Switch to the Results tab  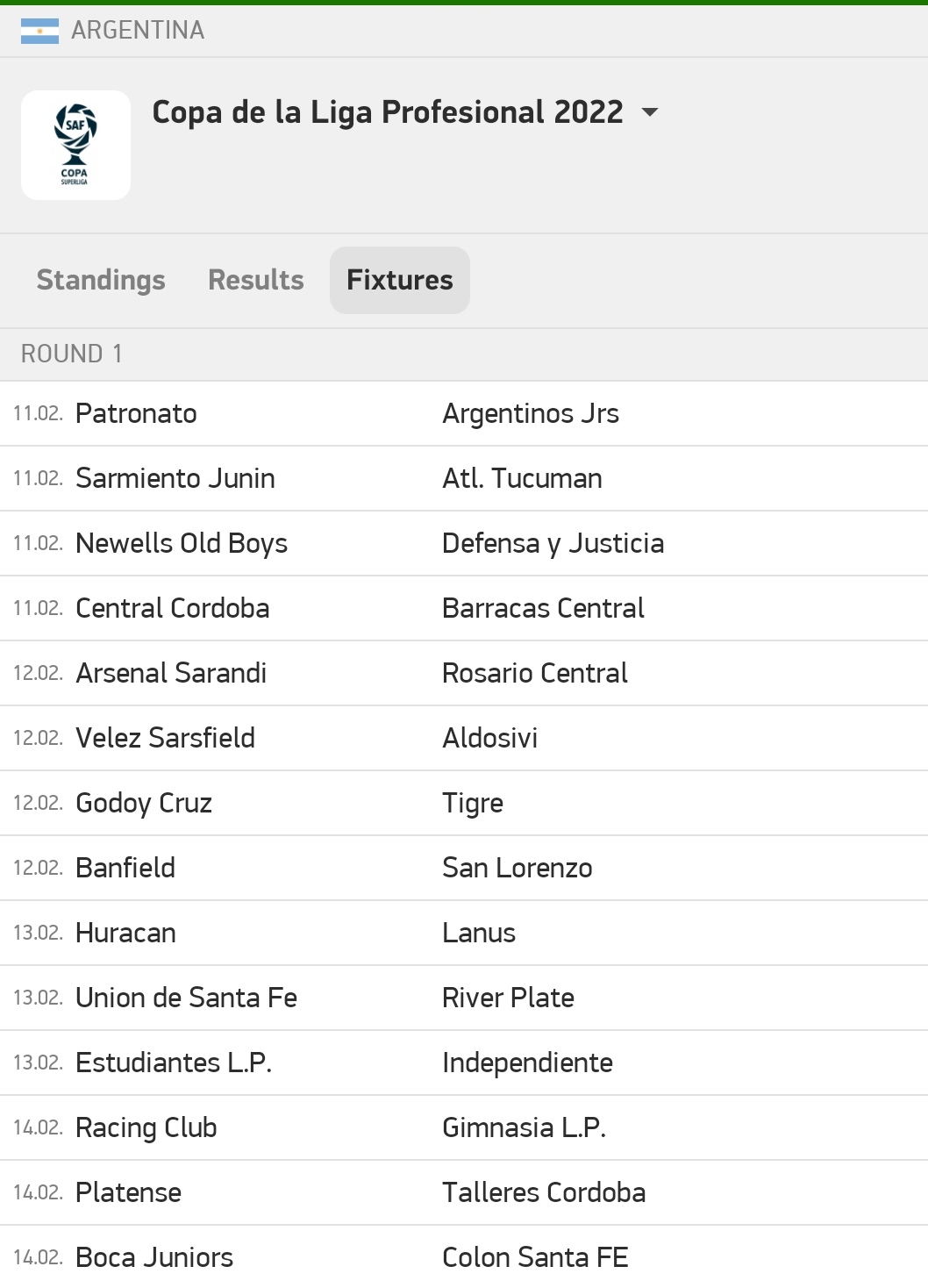(256, 280)
